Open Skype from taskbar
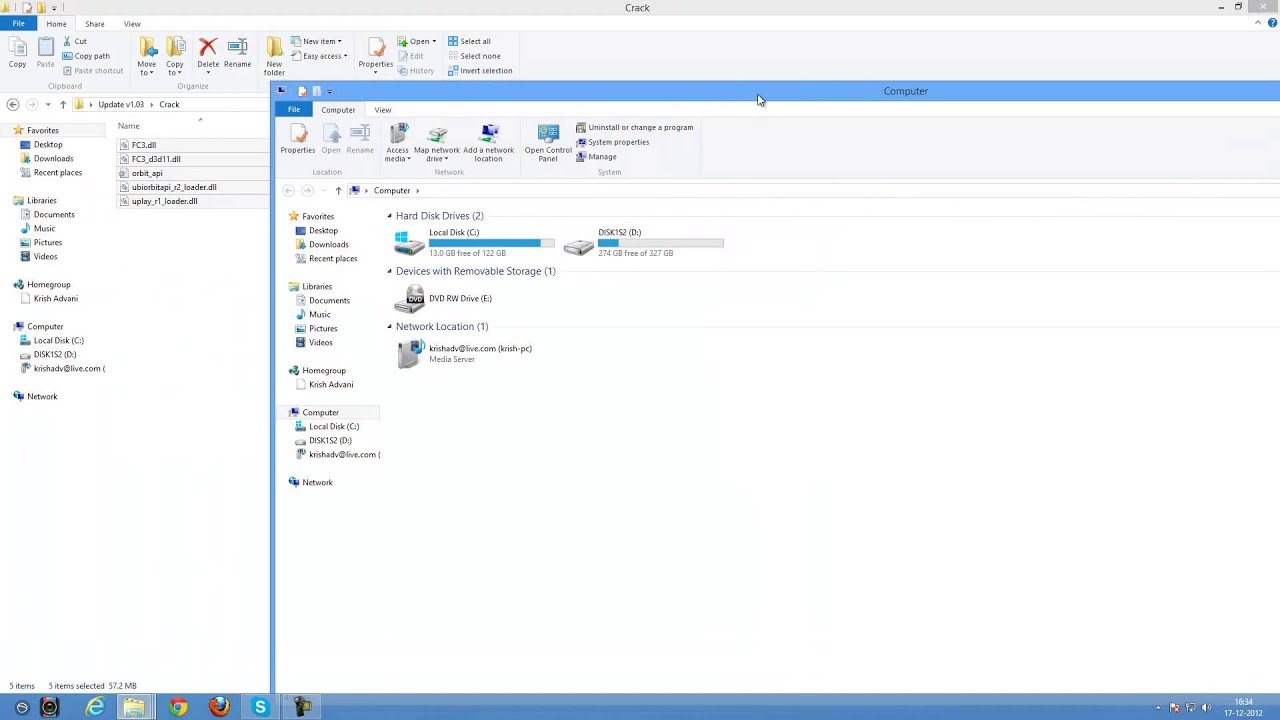The height and width of the screenshot is (720, 1280). [260, 708]
